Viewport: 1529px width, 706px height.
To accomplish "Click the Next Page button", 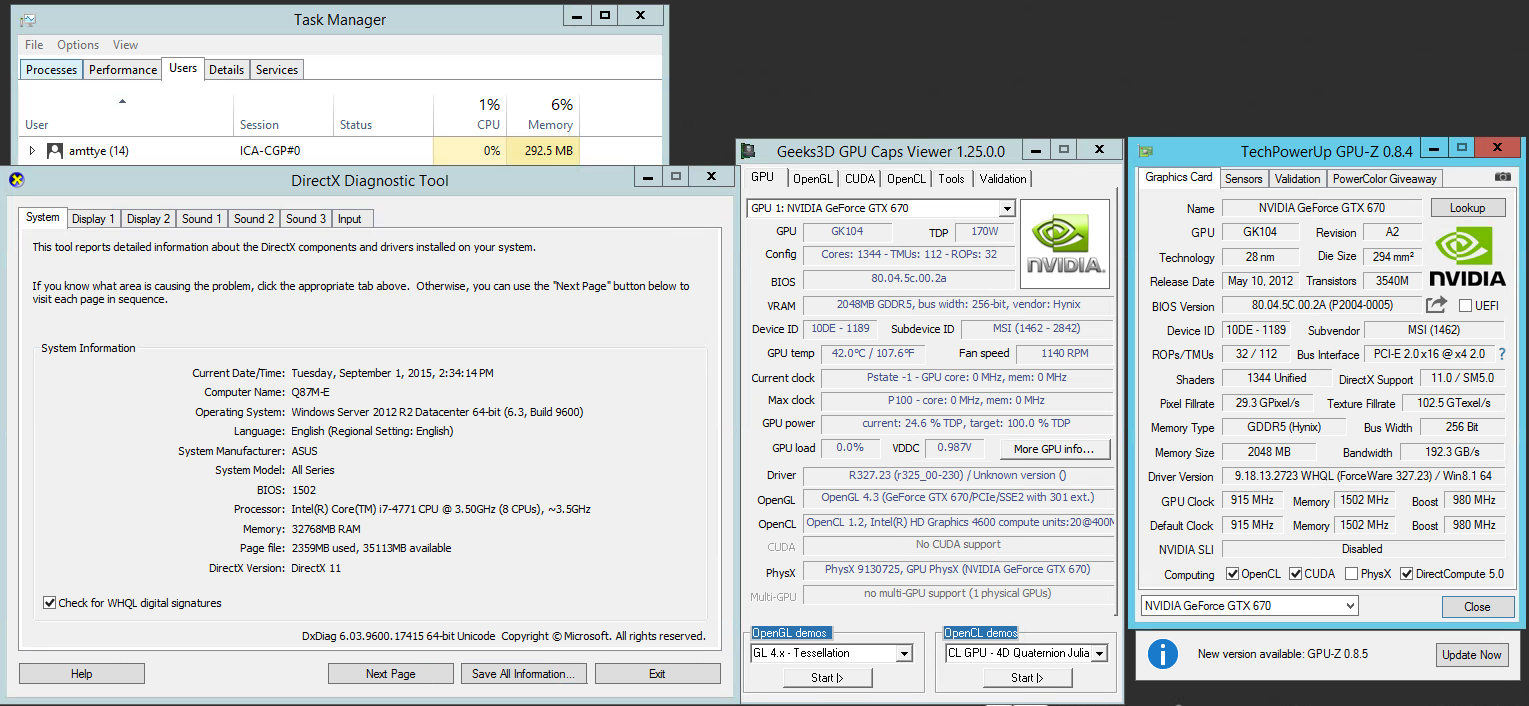I will [391, 674].
